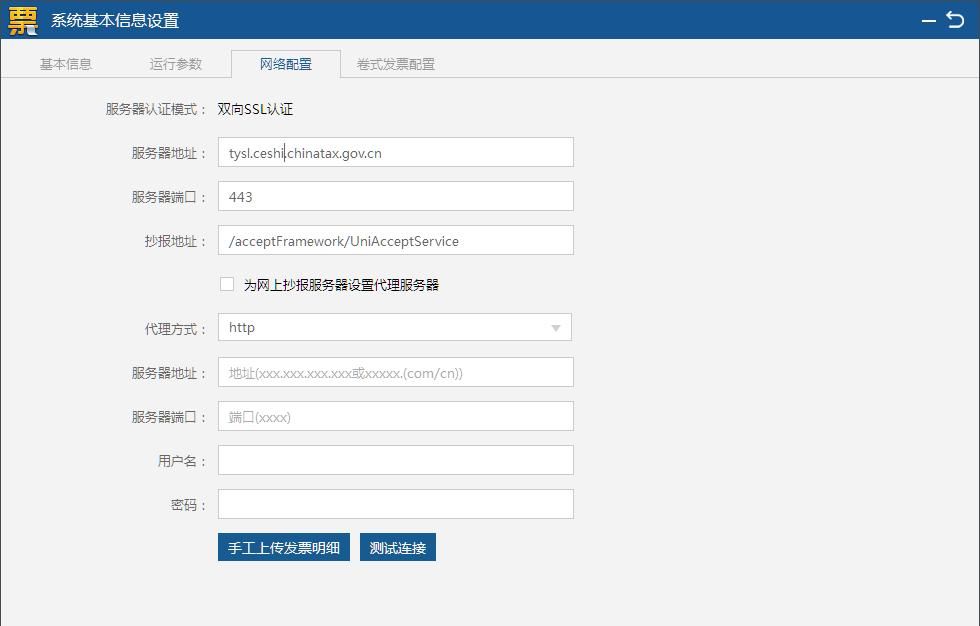Image resolution: width=980 pixels, height=626 pixels.
Task: Click the proxy 服务器端口 field with 端口(xxxx) placeholder
Action: coord(394,416)
